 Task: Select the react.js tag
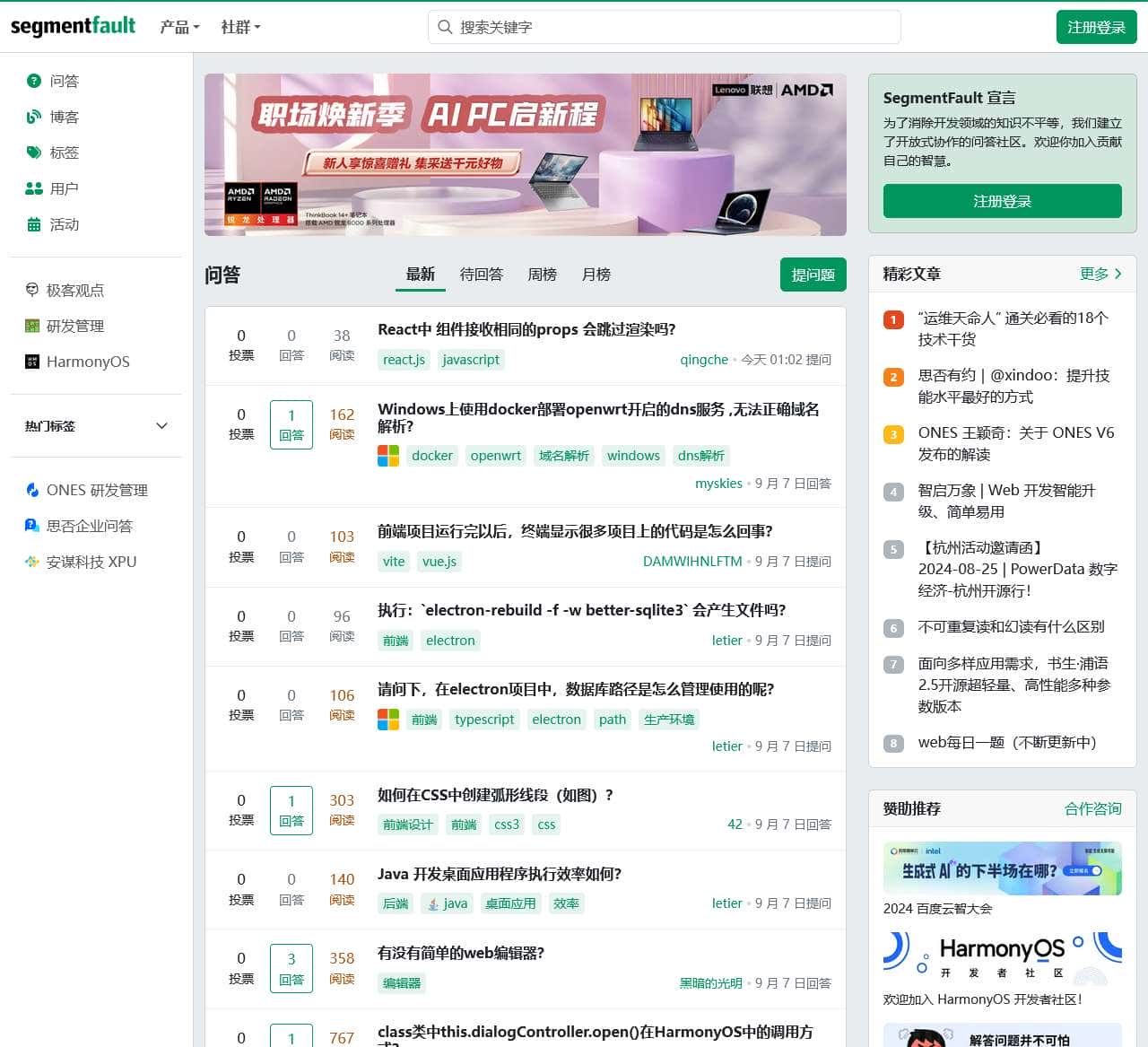click(404, 360)
